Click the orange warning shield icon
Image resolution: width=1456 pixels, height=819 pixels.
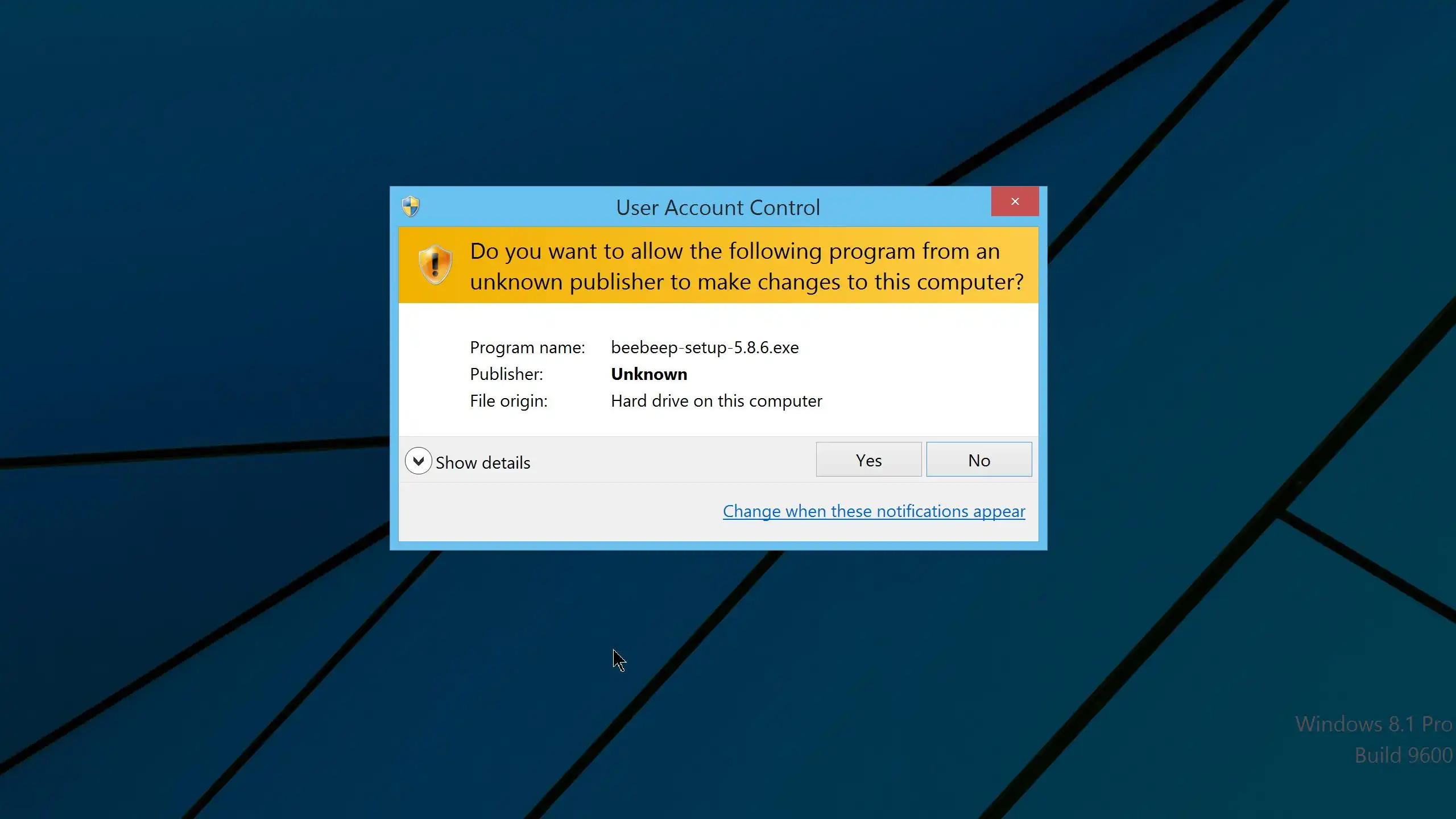(435, 264)
